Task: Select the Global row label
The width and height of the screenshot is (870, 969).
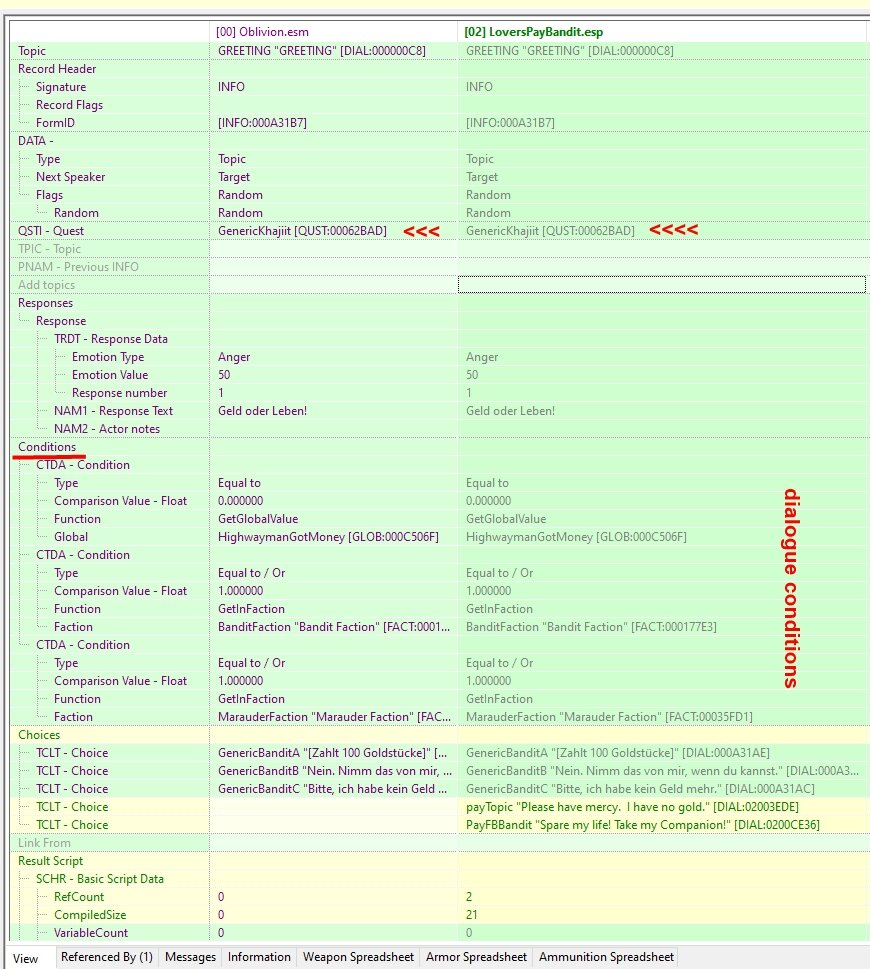Action: 71,536
